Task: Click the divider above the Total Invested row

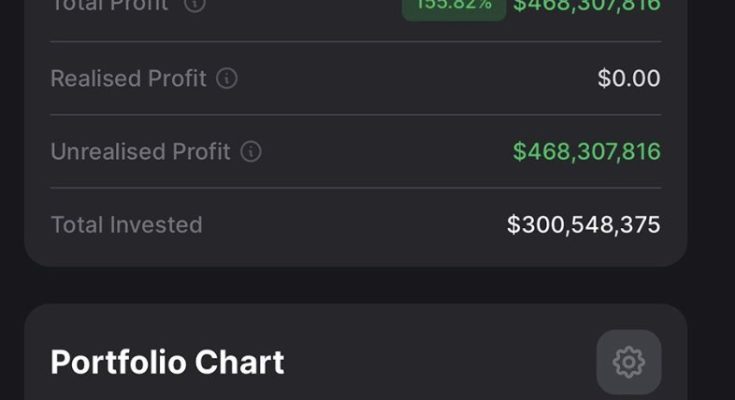Action: tap(355, 188)
